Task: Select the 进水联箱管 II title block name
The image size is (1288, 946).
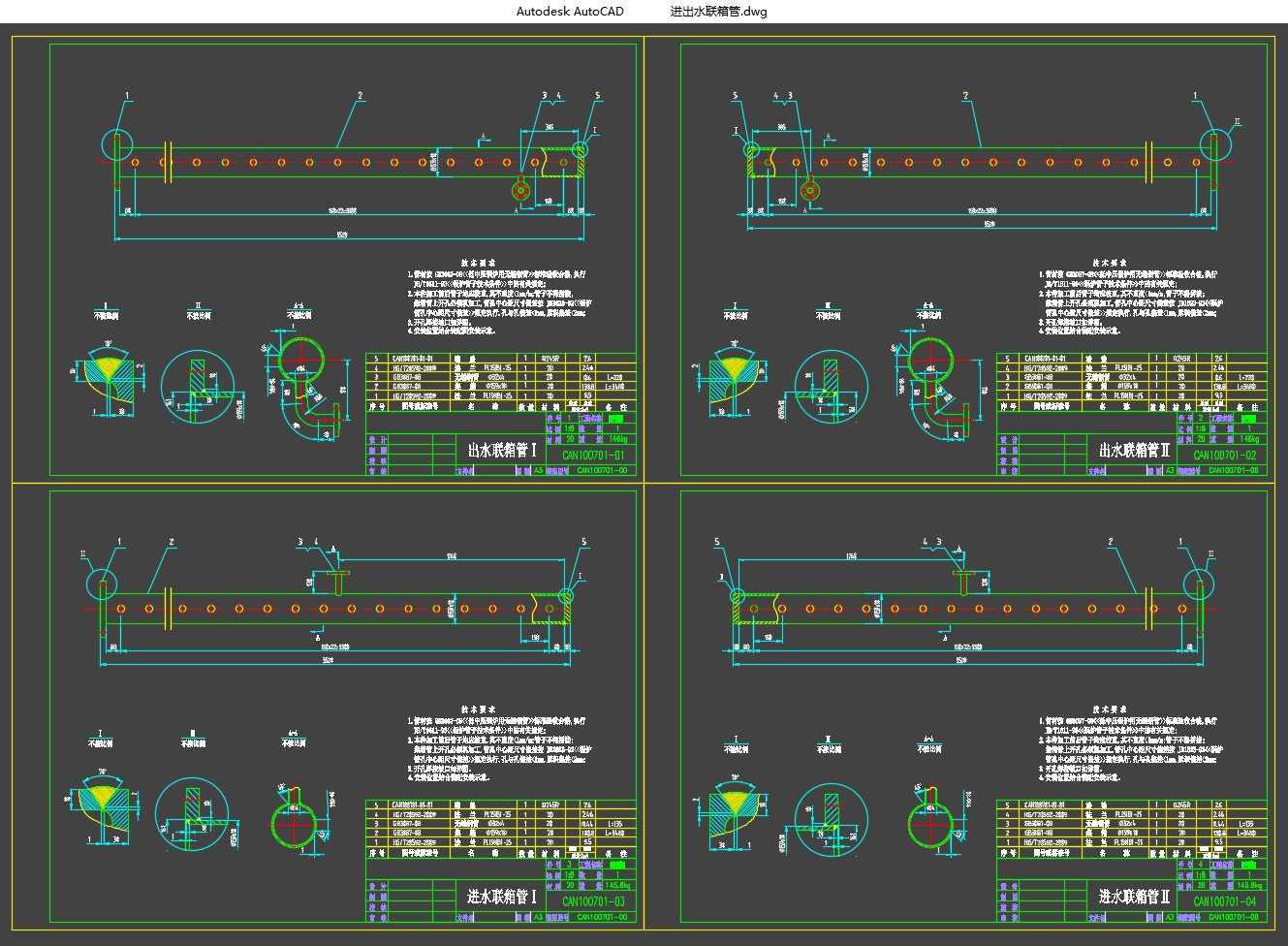Action: 1134,897
